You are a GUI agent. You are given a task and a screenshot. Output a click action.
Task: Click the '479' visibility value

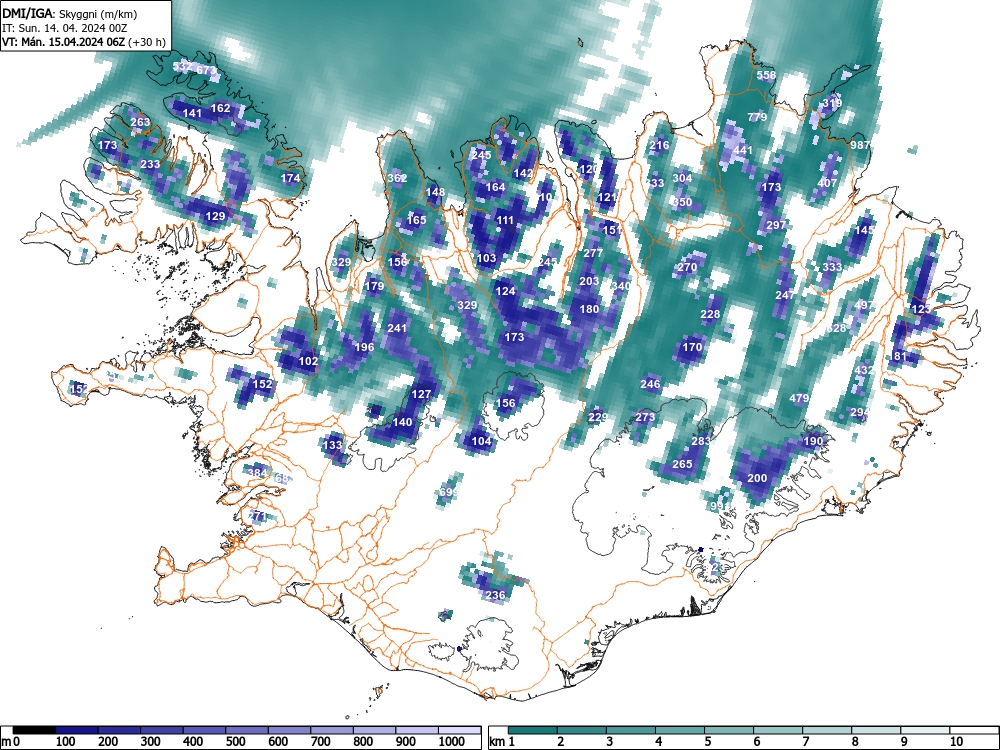[799, 398]
